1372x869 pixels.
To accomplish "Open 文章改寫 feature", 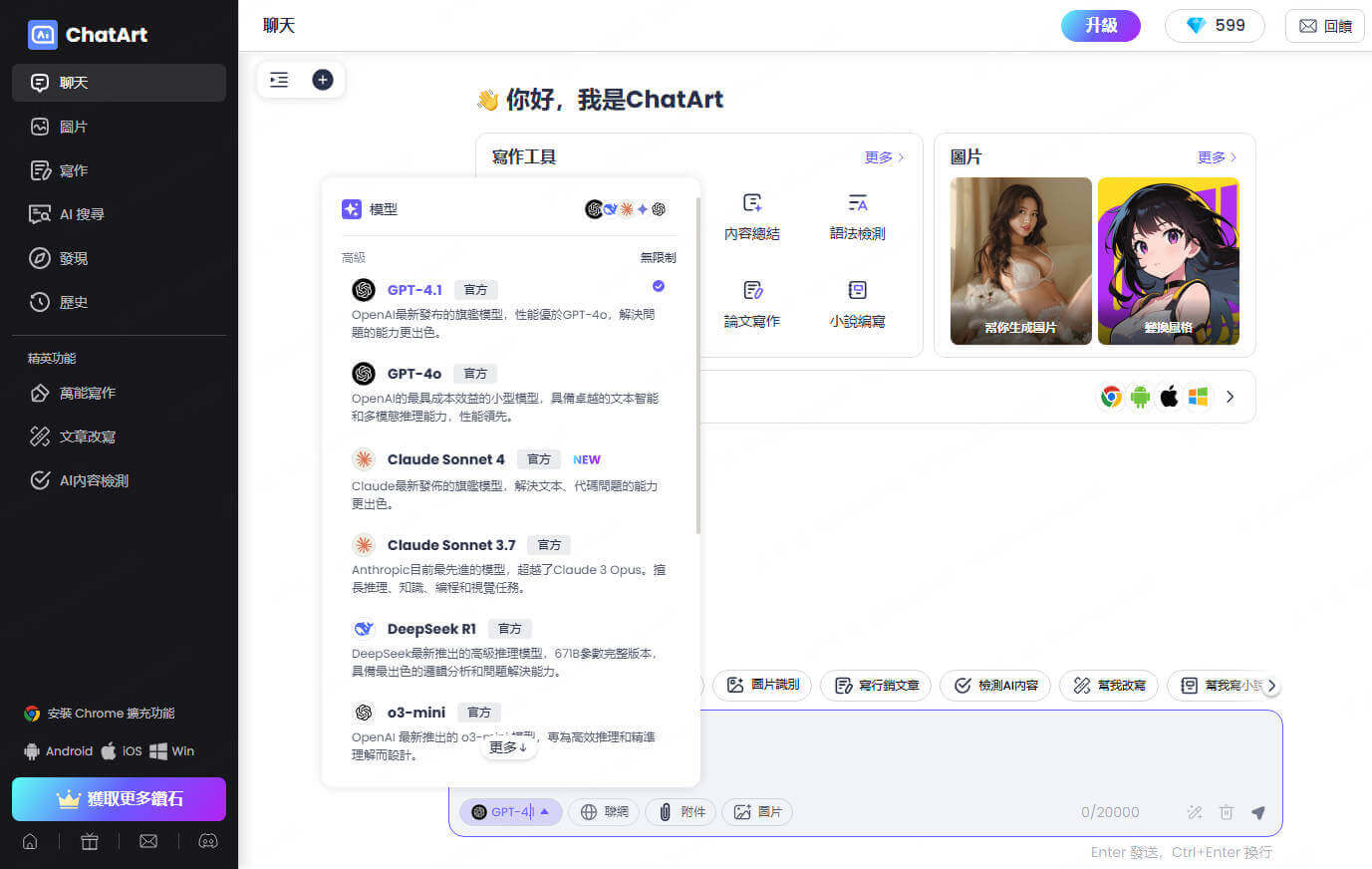I will tap(119, 436).
